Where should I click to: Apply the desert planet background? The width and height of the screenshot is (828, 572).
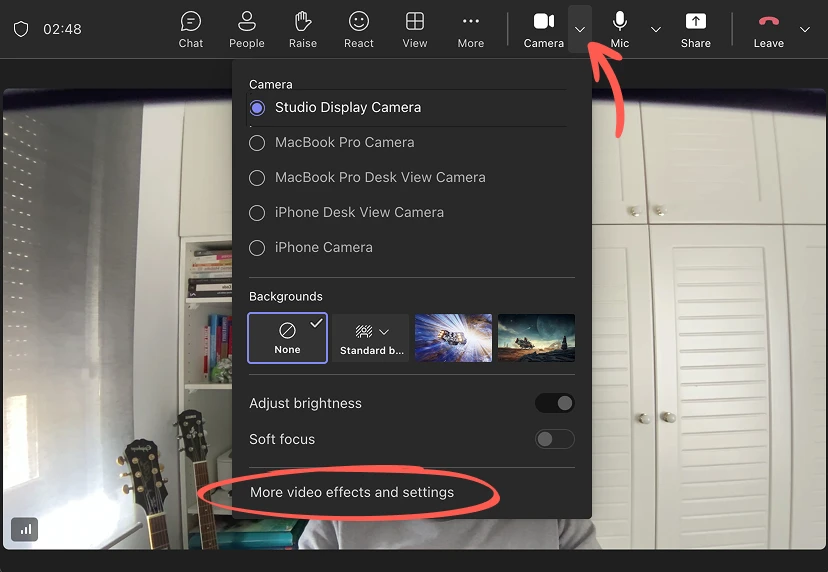pyautogui.click(x=536, y=338)
